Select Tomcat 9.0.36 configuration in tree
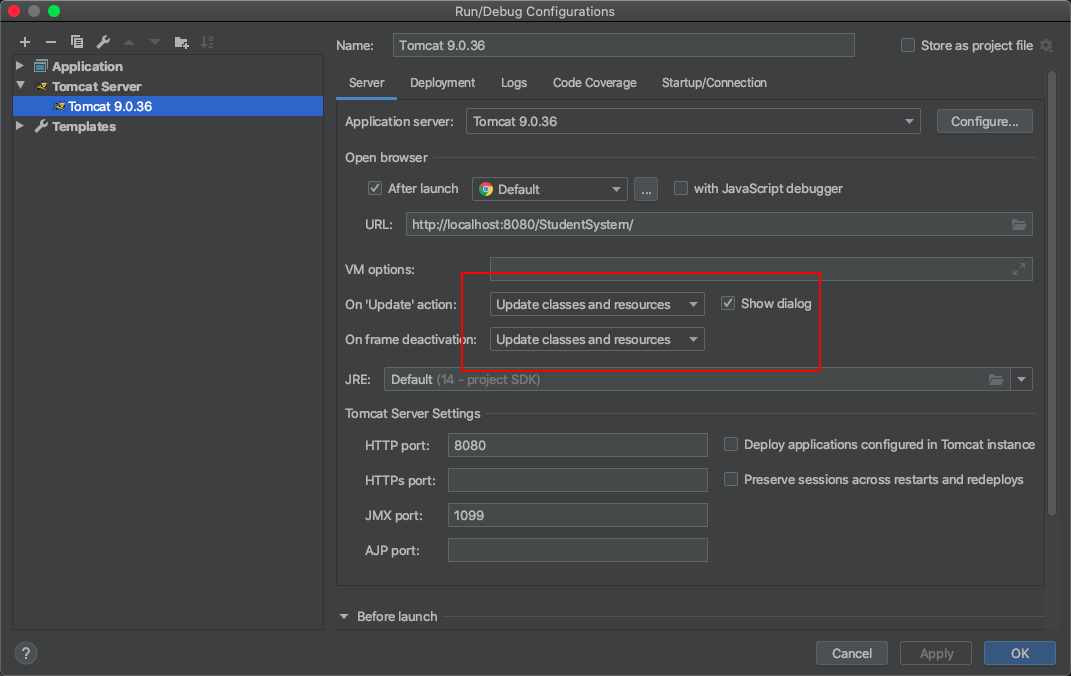The height and width of the screenshot is (676, 1071). [168, 106]
